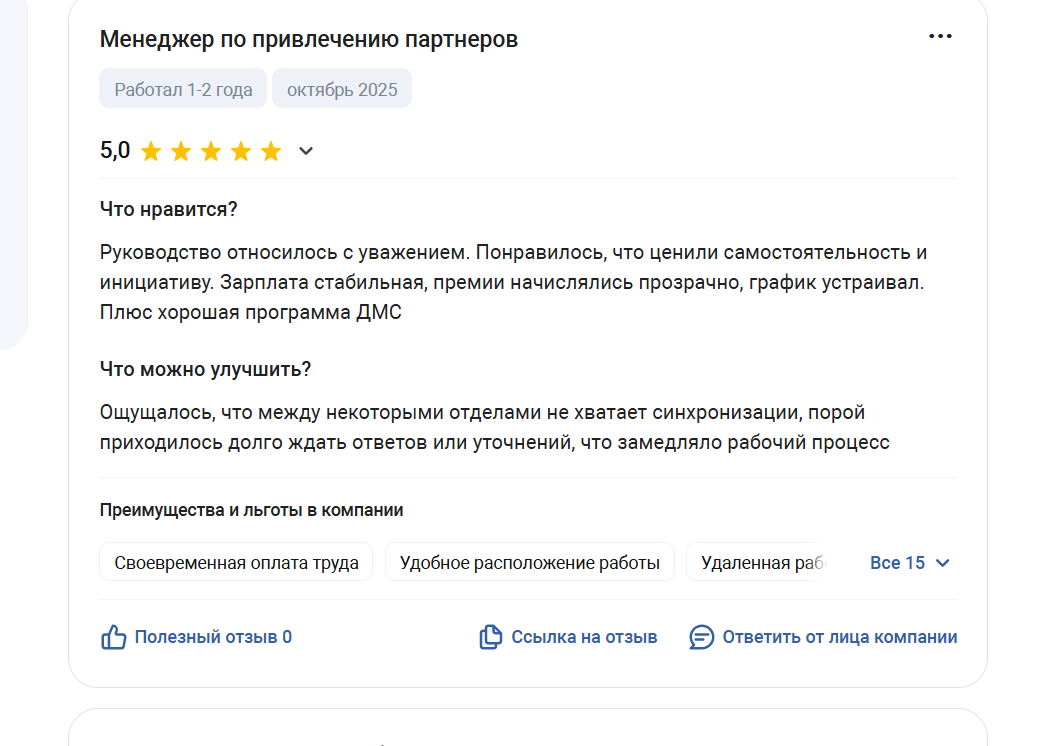Click the fifth rating star

[271, 152]
